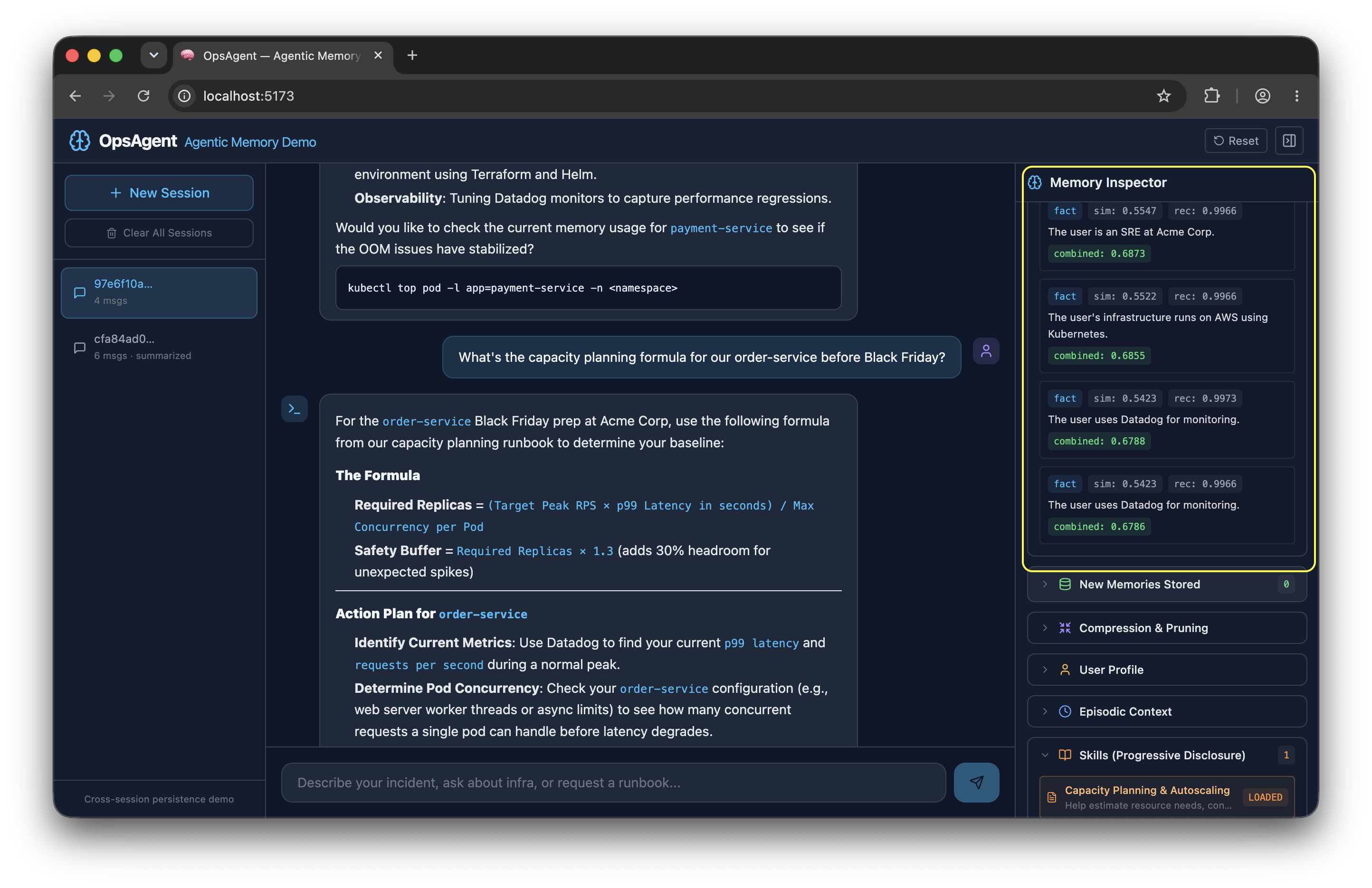Image resolution: width=1372 pixels, height=888 pixels.
Task: Bookmark this page with star icon
Action: click(x=1163, y=95)
